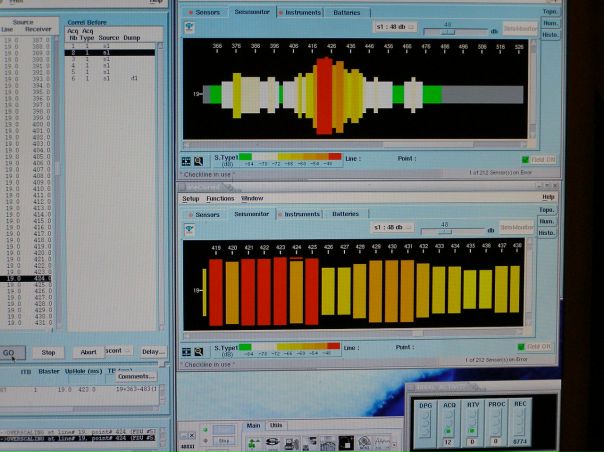This screenshot has height=452, width=604.
Task: Toggle Field ON checkbox in upper window
Action: click(x=525, y=159)
